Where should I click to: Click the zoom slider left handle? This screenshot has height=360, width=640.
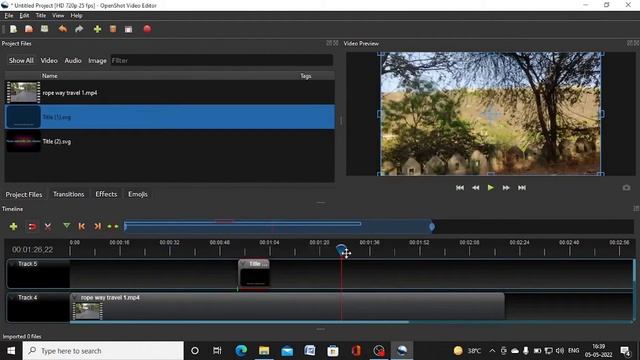click(125, 226)
